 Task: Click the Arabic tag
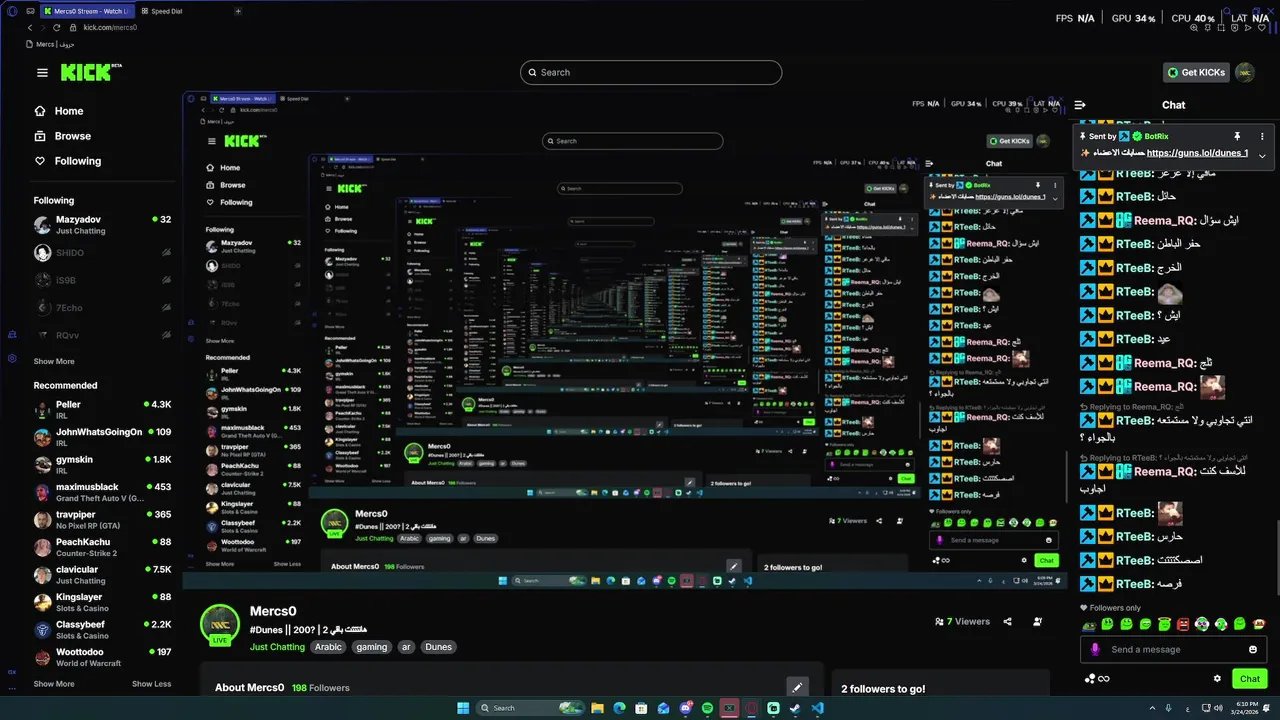[x=328, y=647]
